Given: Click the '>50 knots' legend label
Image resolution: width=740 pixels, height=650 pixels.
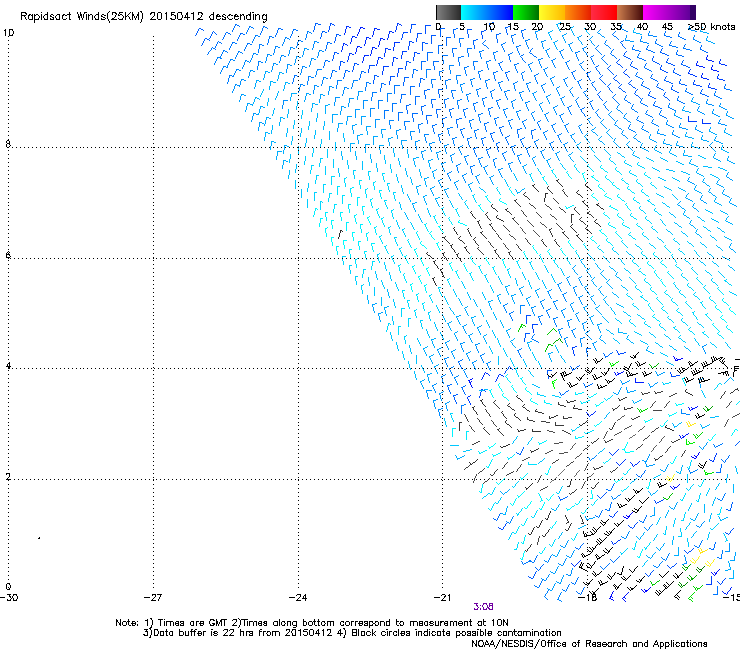Looking at the screenshot, I should [x=711, y=26].
